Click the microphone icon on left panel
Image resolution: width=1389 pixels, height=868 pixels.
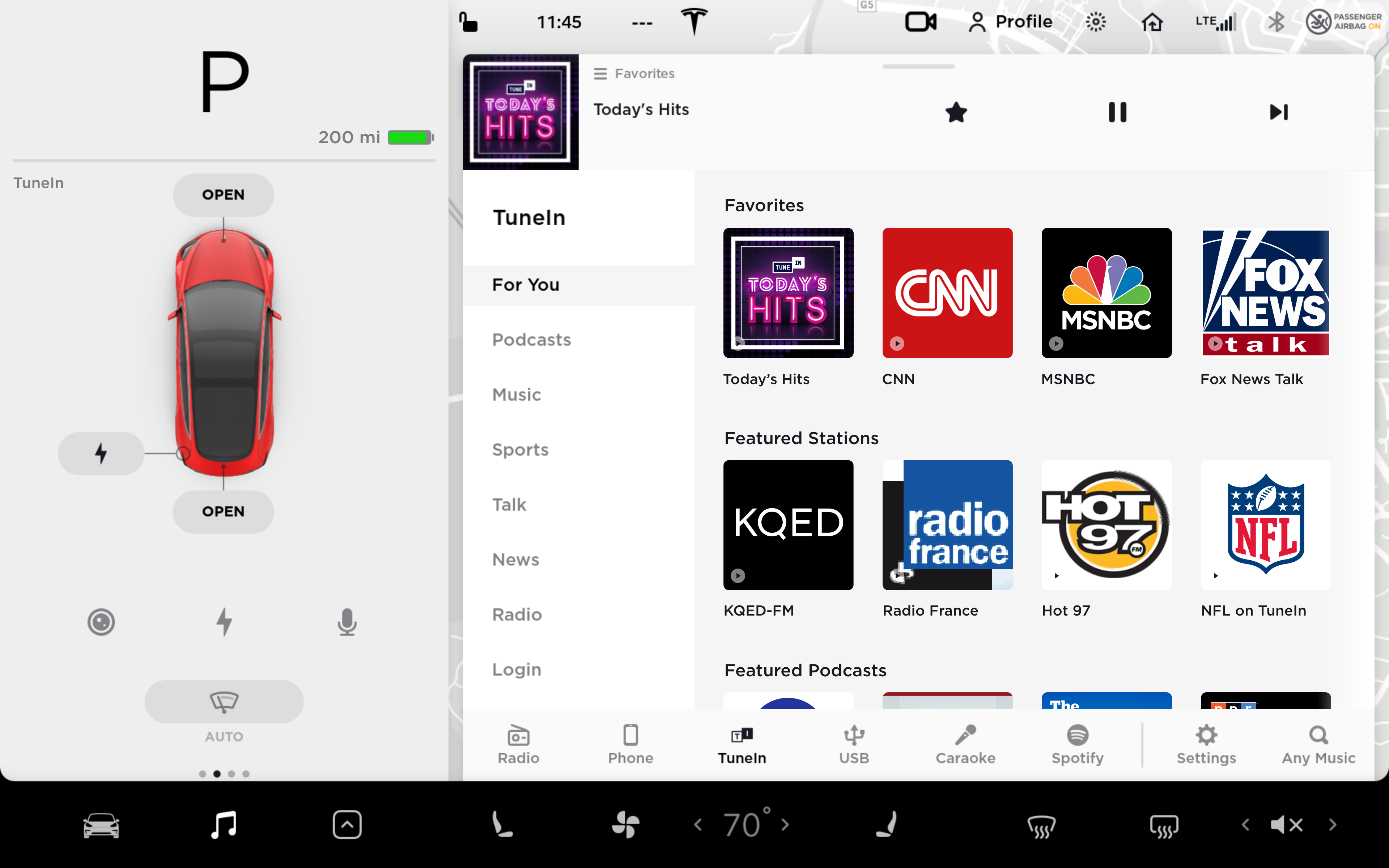click(346, 622)
